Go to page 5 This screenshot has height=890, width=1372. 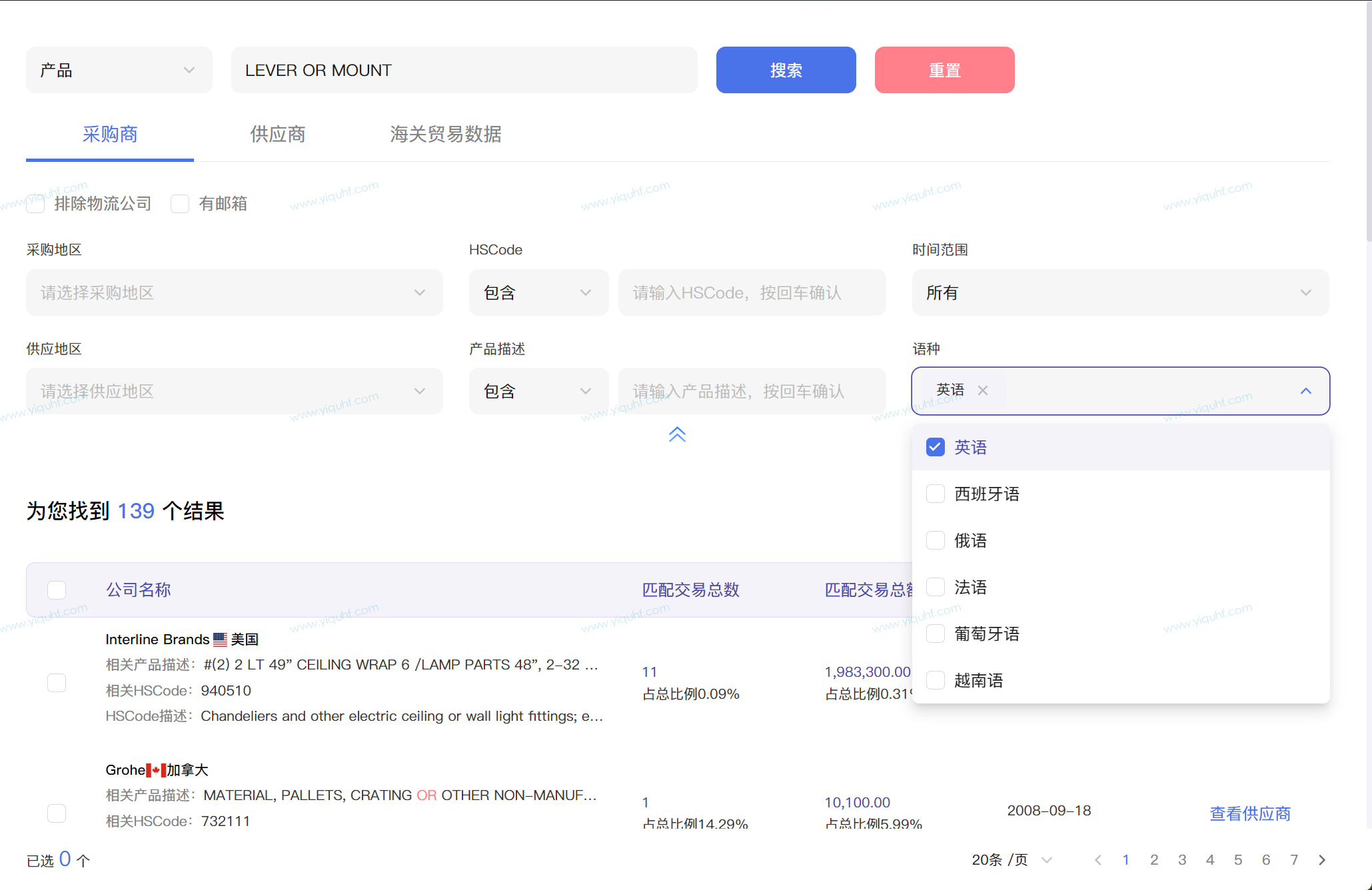coord(1238,860)
